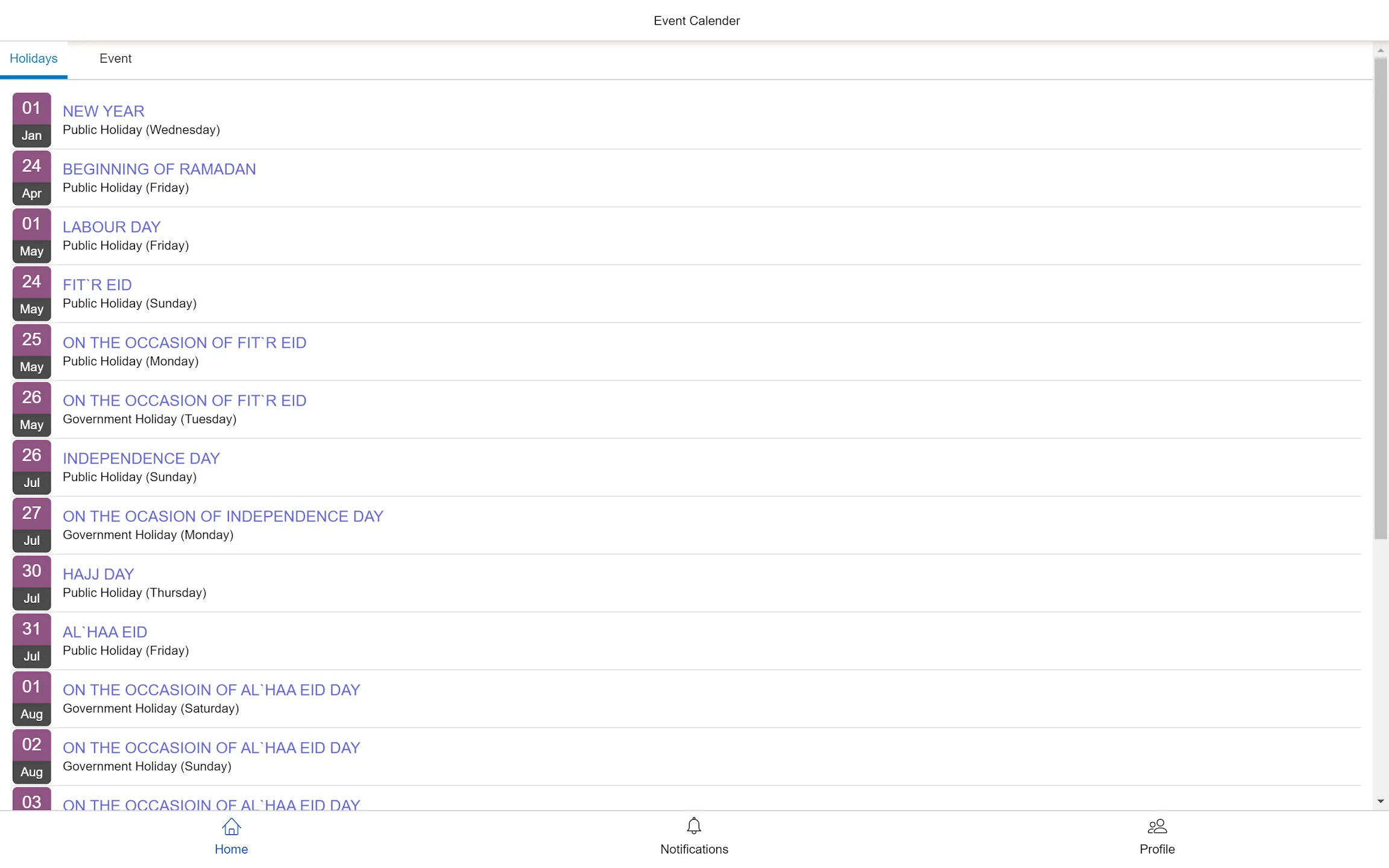Screen dimensions: 1389x868
Task: Select the 24 Apr date badge
Action: (32, 178)
